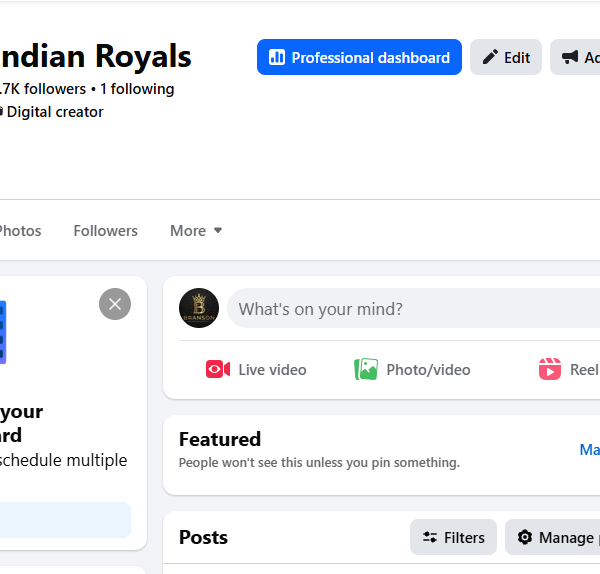
Task: Open the Professional dashboard
Action: click(x=359, y=57)
